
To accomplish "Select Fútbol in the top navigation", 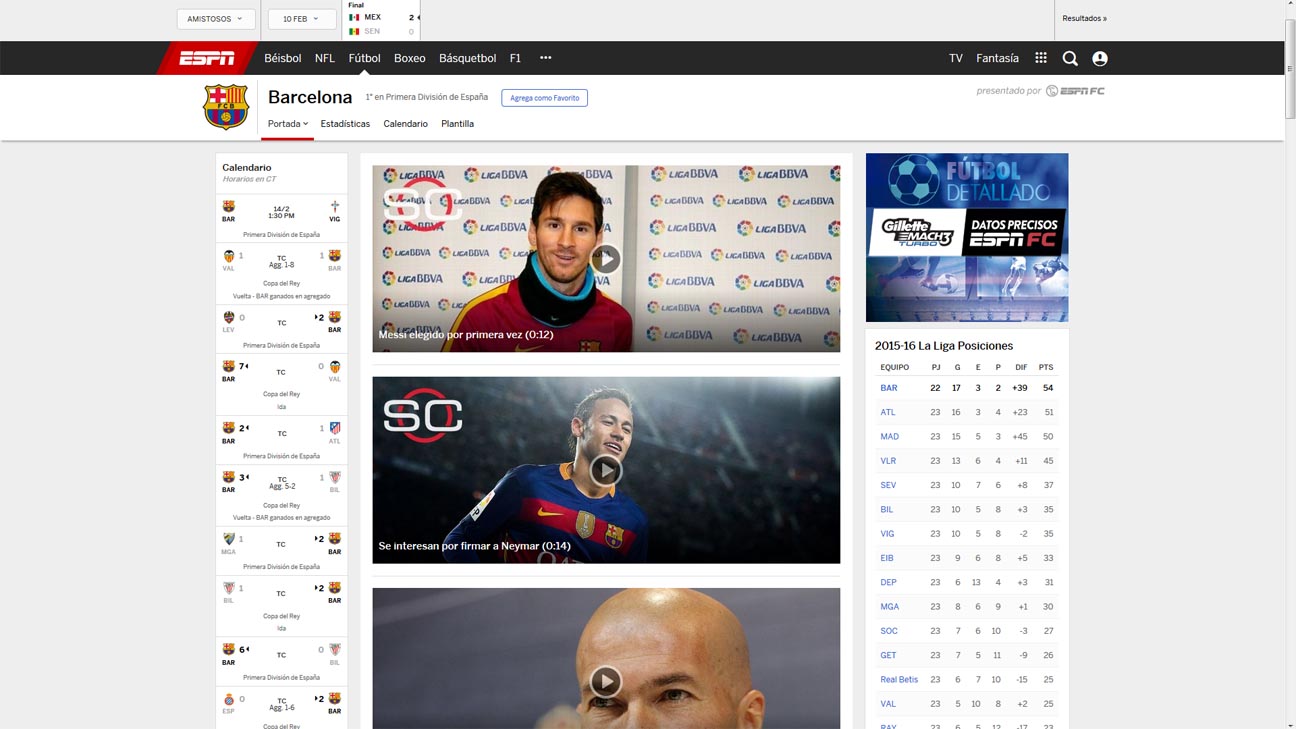I will [x=364, y=58].
